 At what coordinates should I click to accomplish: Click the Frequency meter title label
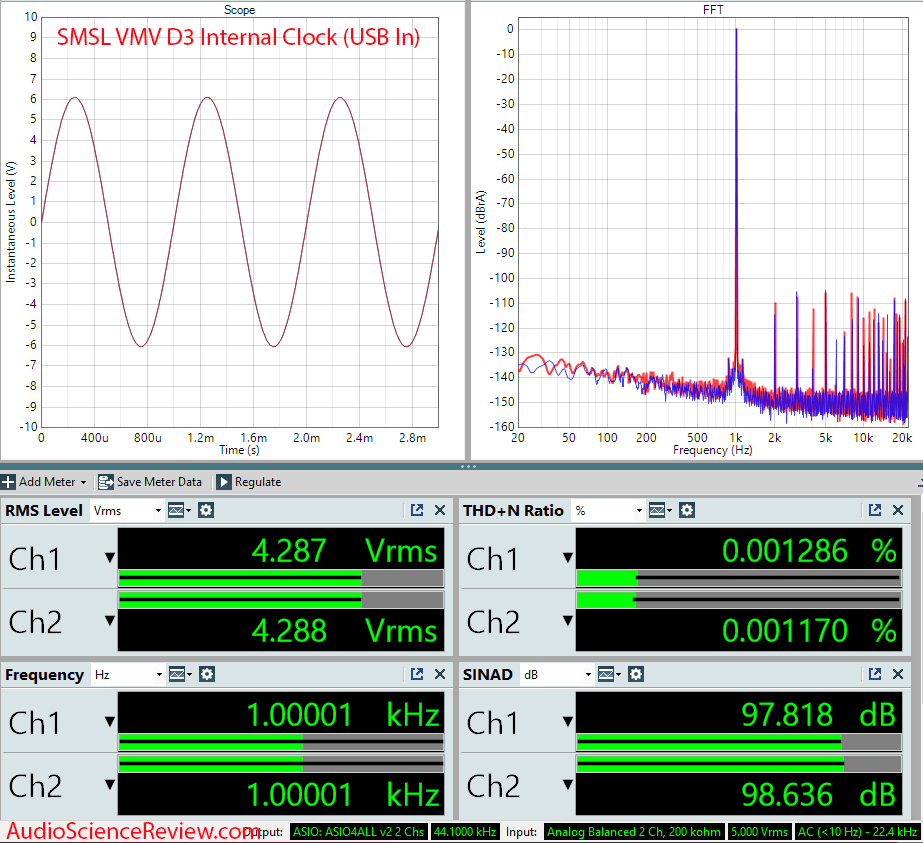[44, 675]
